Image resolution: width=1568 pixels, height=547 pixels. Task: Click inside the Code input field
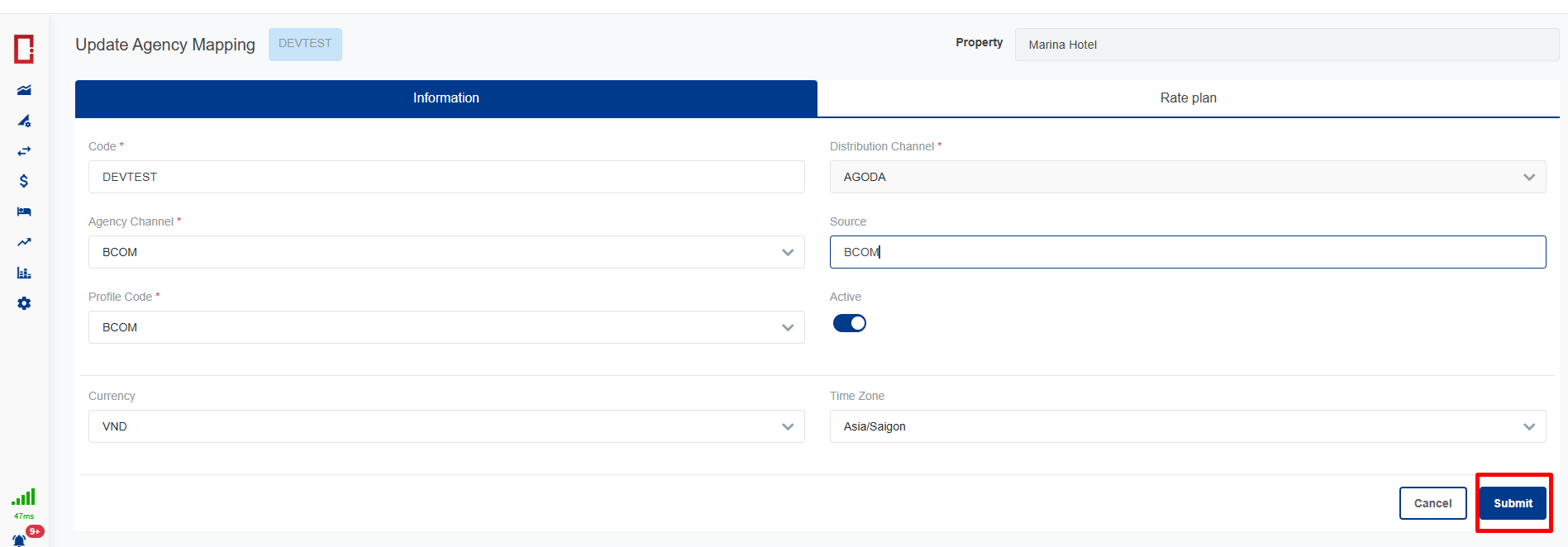coord(446,177)
